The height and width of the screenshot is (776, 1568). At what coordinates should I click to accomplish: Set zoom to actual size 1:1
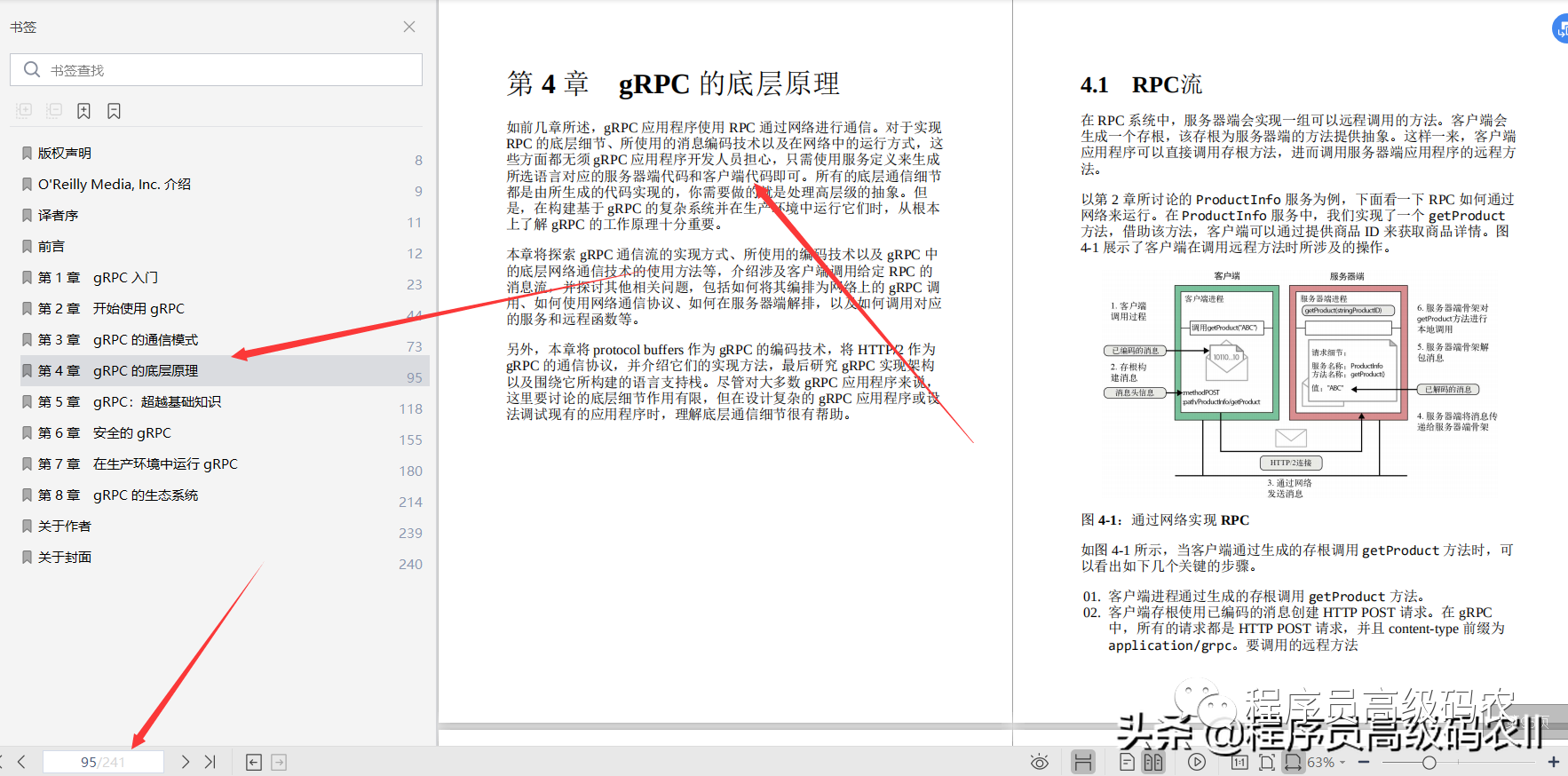point(1239,762)
